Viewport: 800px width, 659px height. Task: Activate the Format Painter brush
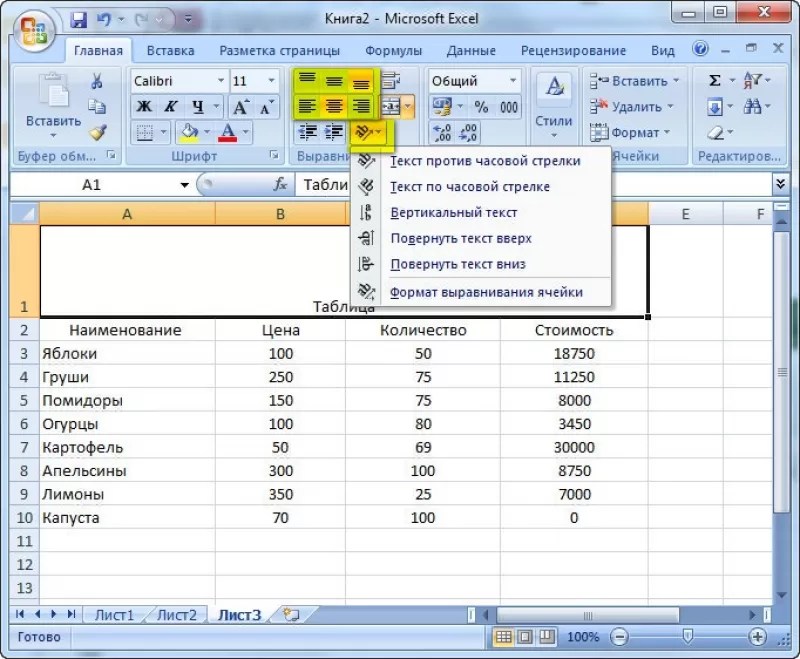[x=97, y=132]
